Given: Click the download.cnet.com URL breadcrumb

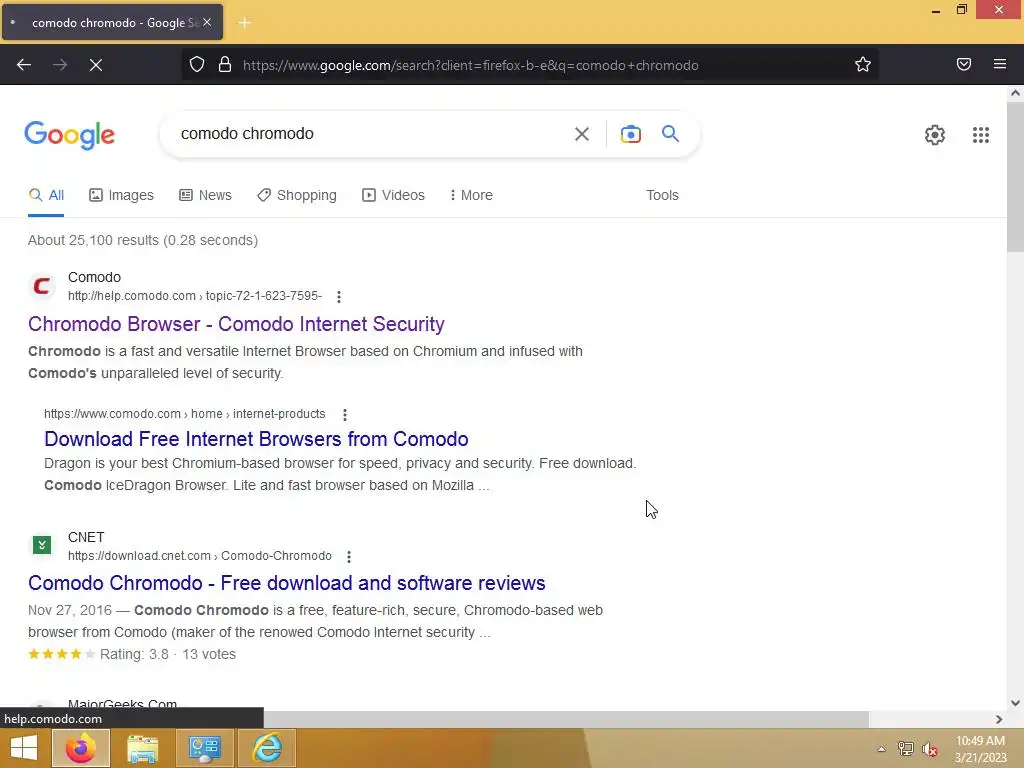Looking at the screenshot, I should (x=200, y=556).
